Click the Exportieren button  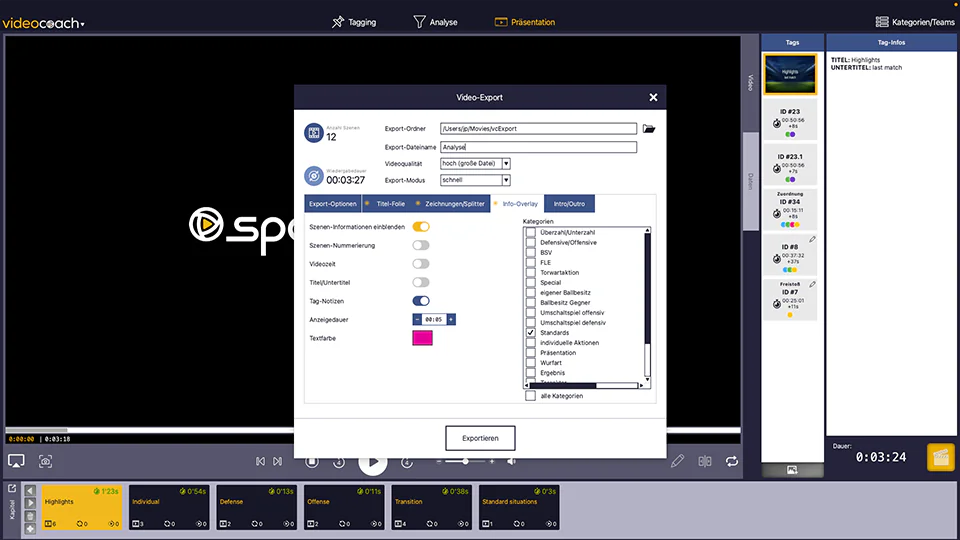click(x=480, y=438)
